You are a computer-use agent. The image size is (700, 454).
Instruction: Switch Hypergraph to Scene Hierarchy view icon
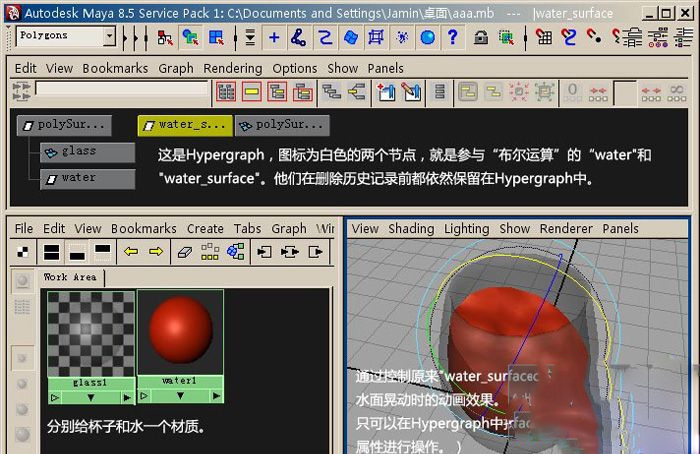[331, 92]
